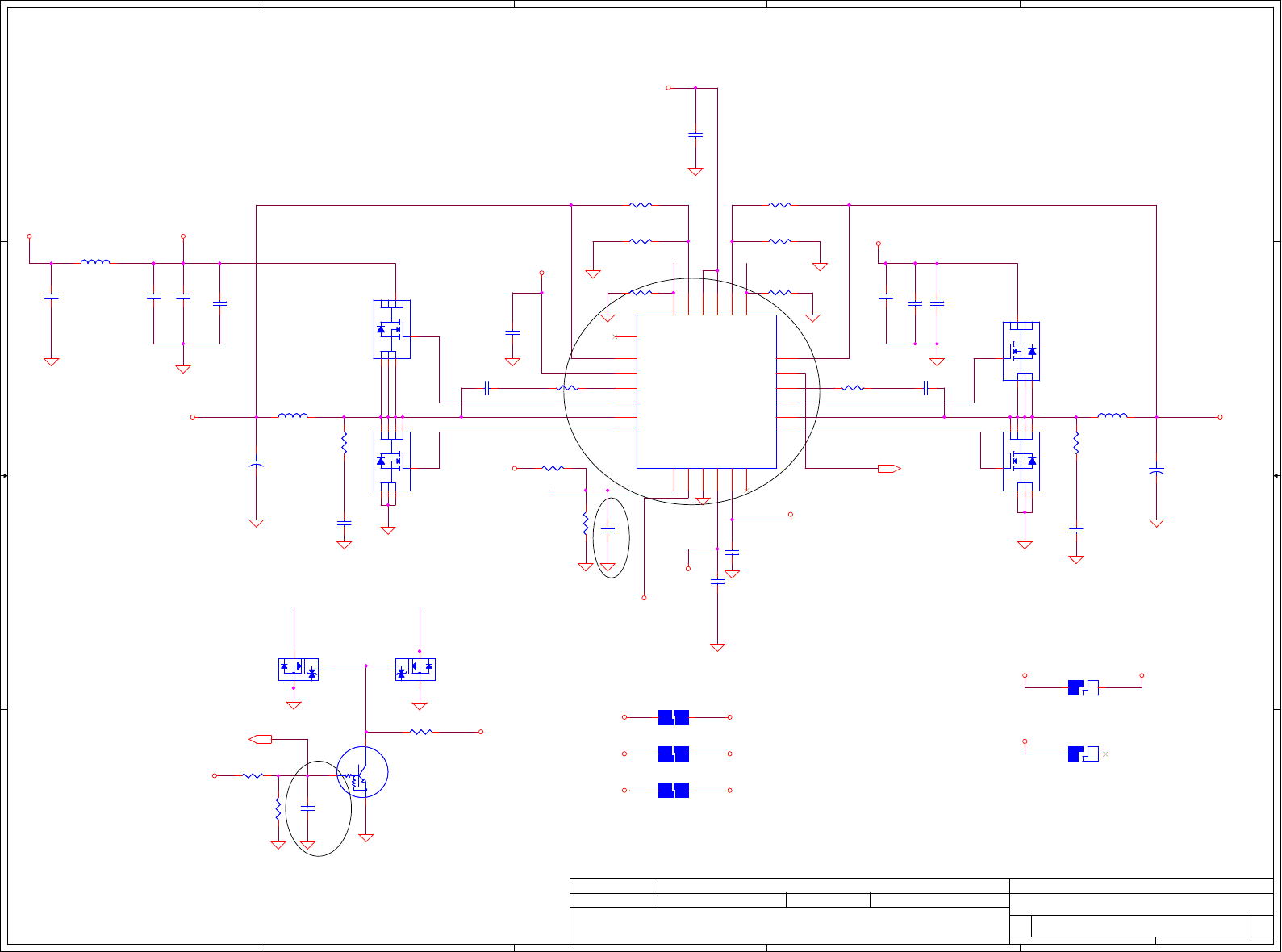Click the ellipse around the capacitor beside the transistor

[x=319, y=808]
